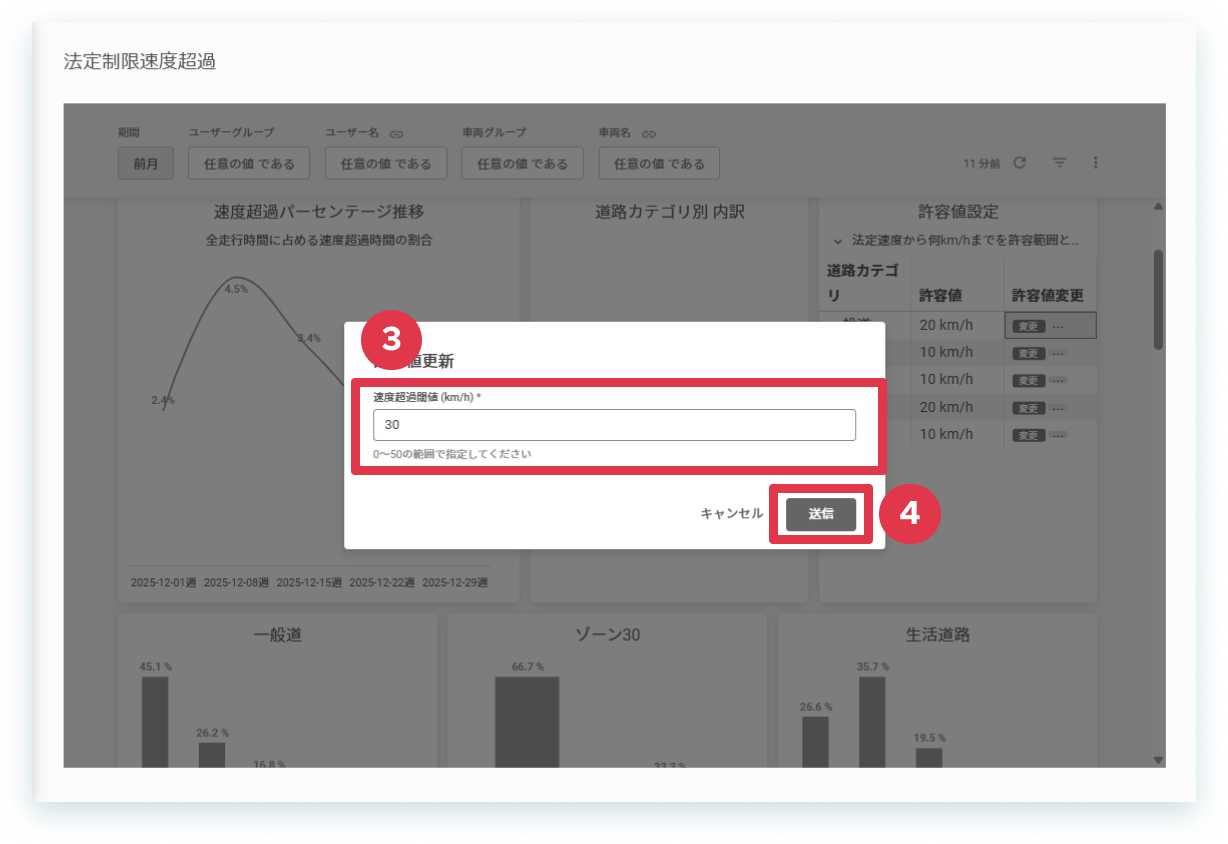Click the refresh icon beside 11 分前
The image size is (1228, 844).
click(x=1019, y=162)
